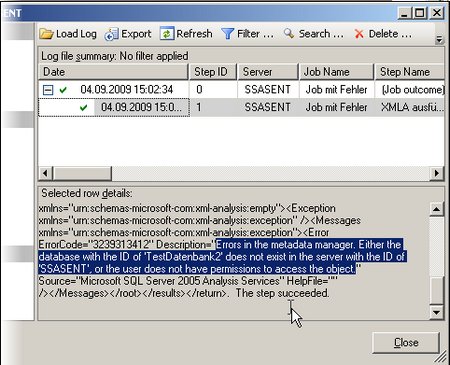The image size is (450, 365).
Task: Click the success checkmark on Step 1 row
Action: pyautogui.click(x=83, y=107)
